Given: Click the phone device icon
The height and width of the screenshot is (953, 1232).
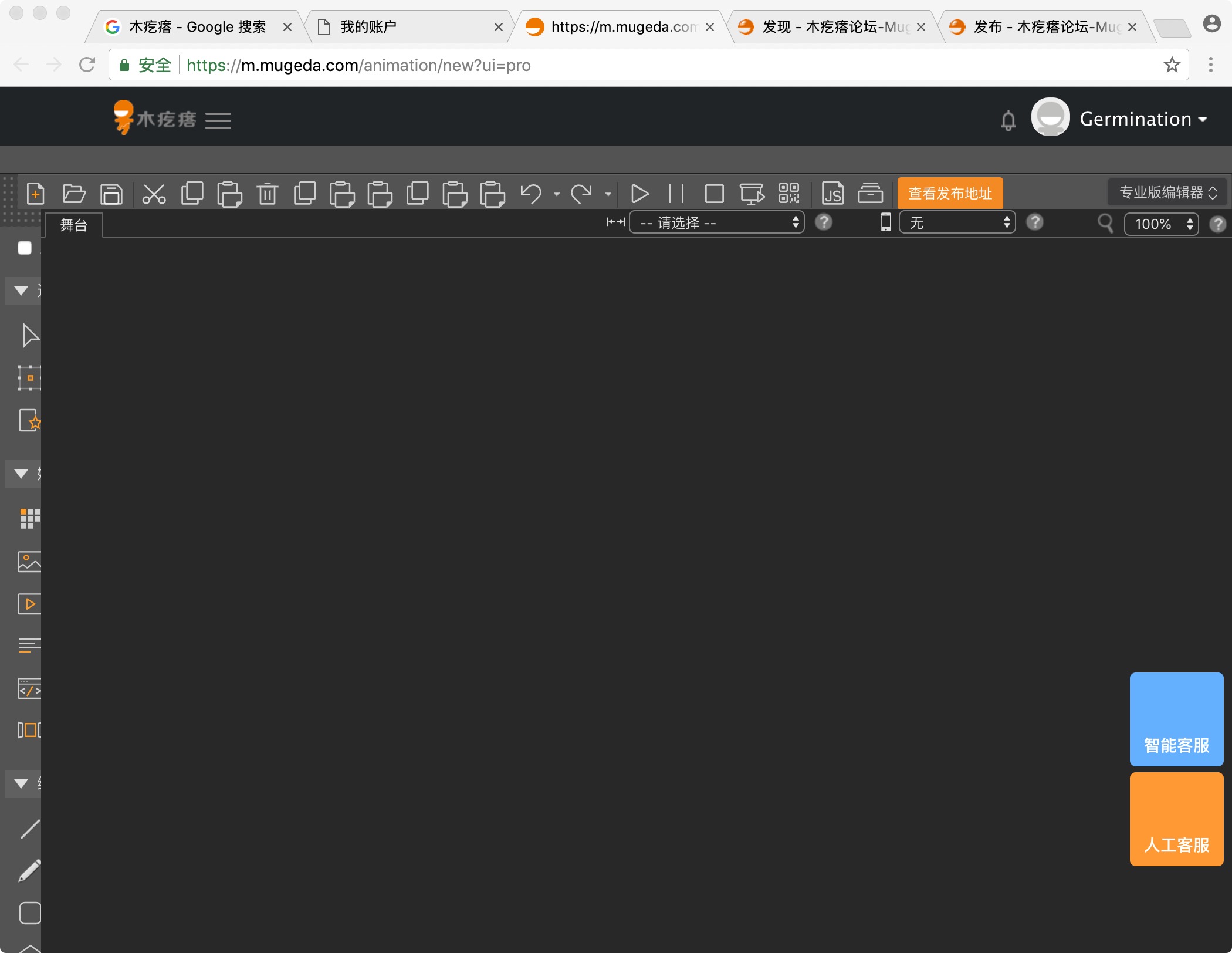Looking at the screenshot, I should click(x=886, y=222).
